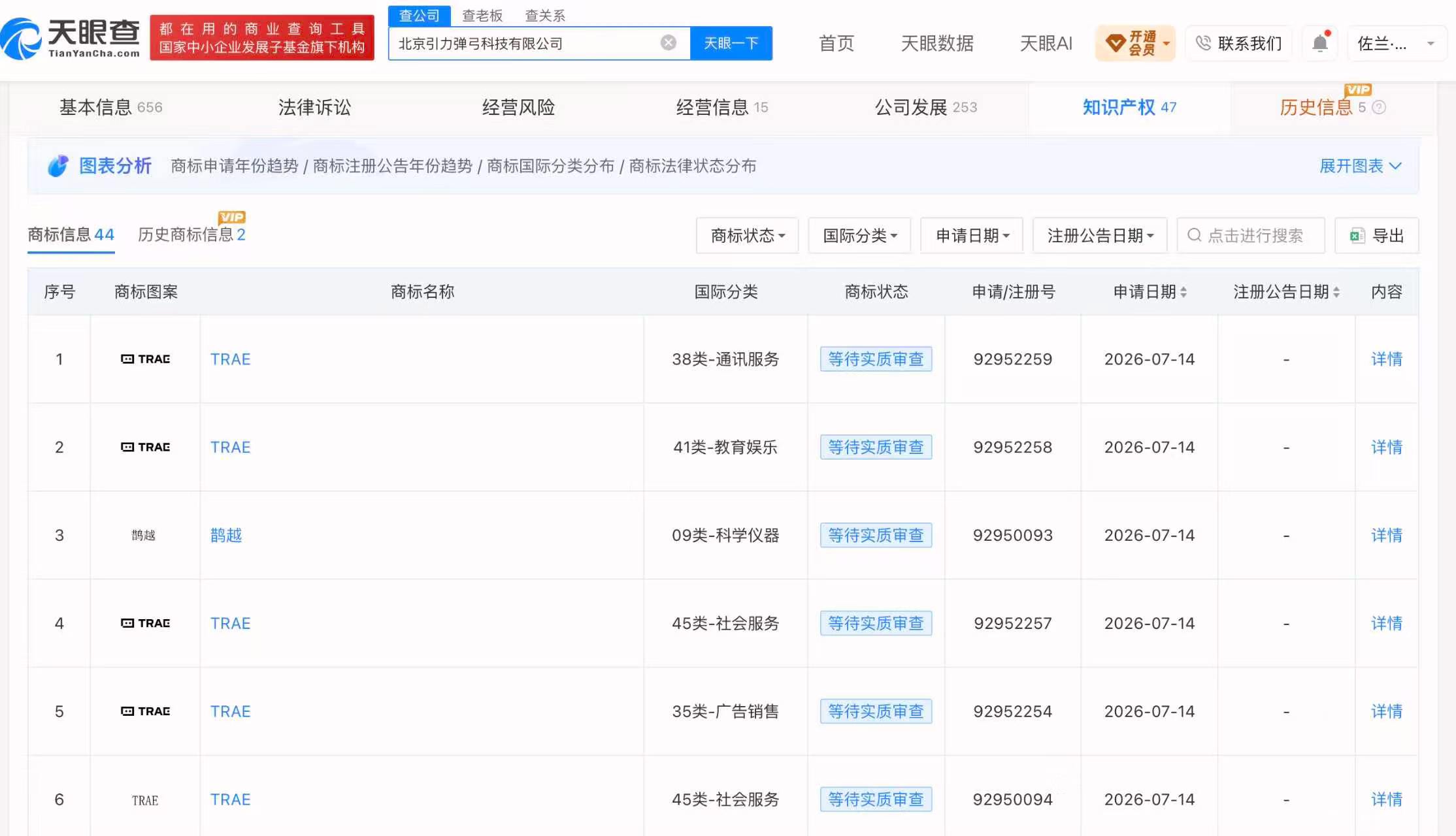Go to 首页 in the top nav
The width and height of the screenshot is (1456, 836).
pos(836,43)
